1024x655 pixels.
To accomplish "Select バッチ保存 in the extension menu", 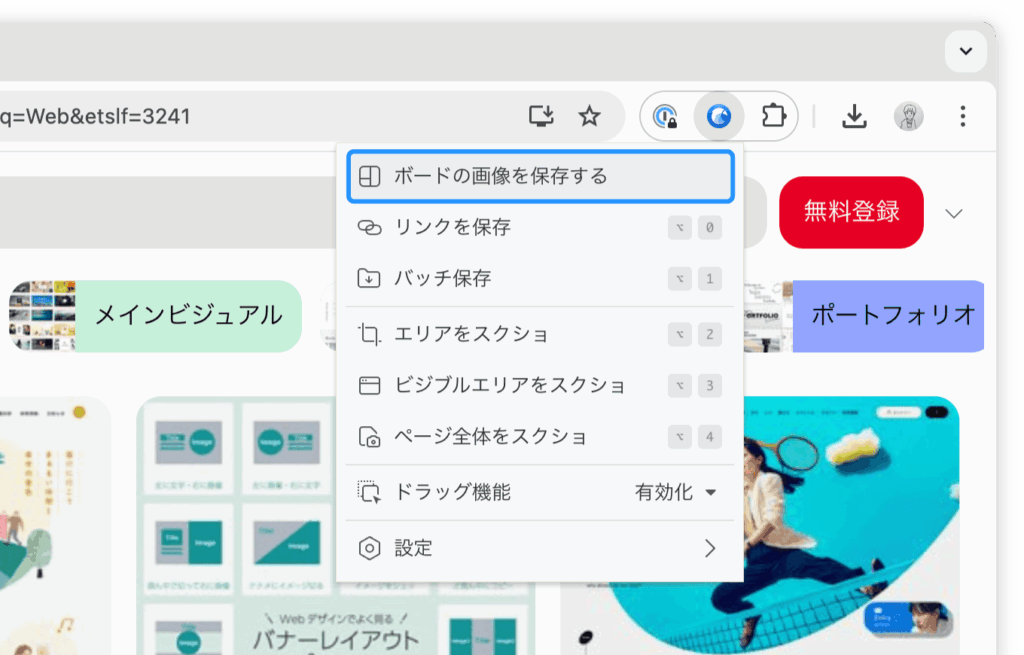I will tap(540, 279).
